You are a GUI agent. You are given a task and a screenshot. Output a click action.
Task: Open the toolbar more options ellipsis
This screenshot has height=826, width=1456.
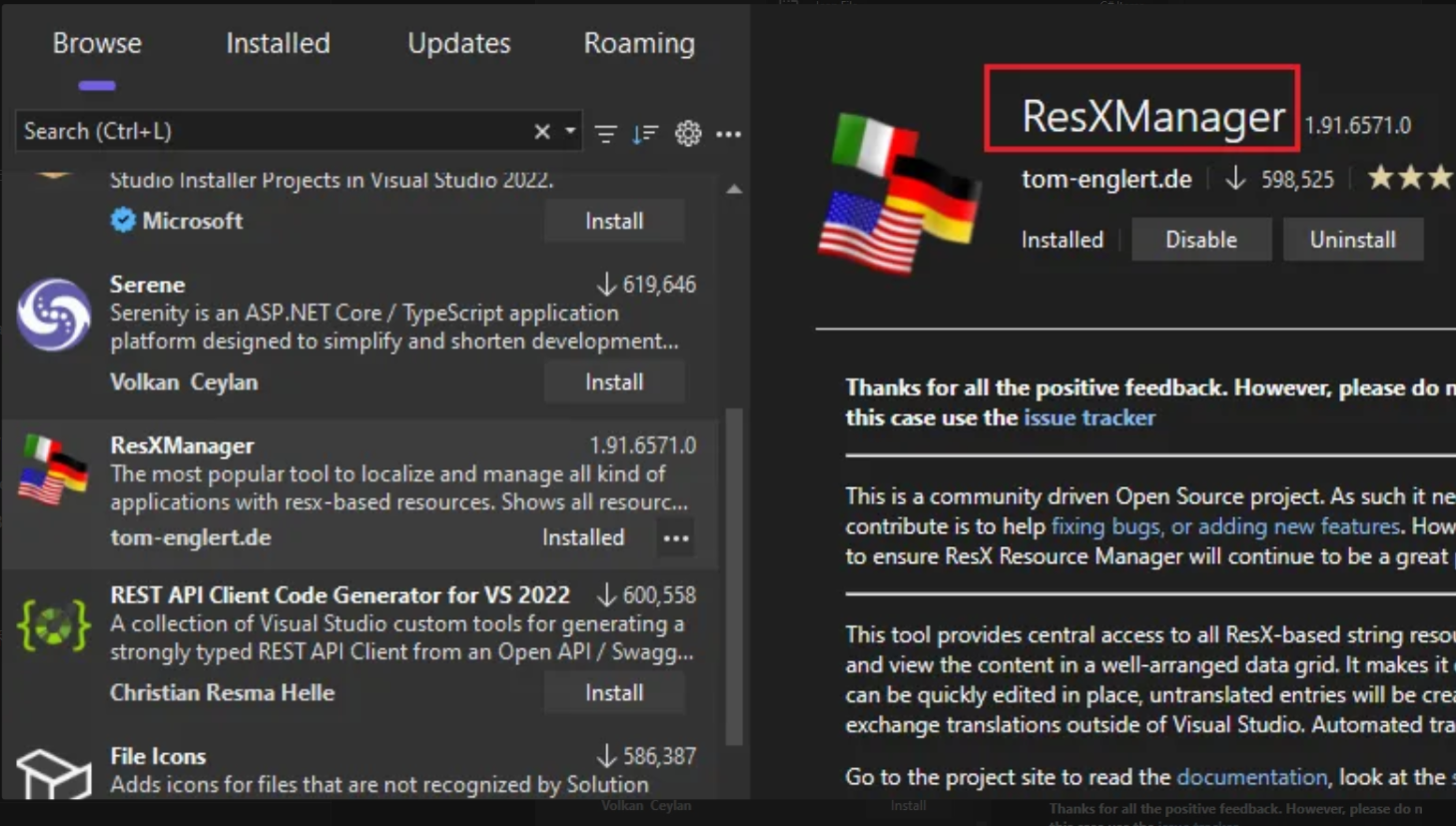point(729,133)
